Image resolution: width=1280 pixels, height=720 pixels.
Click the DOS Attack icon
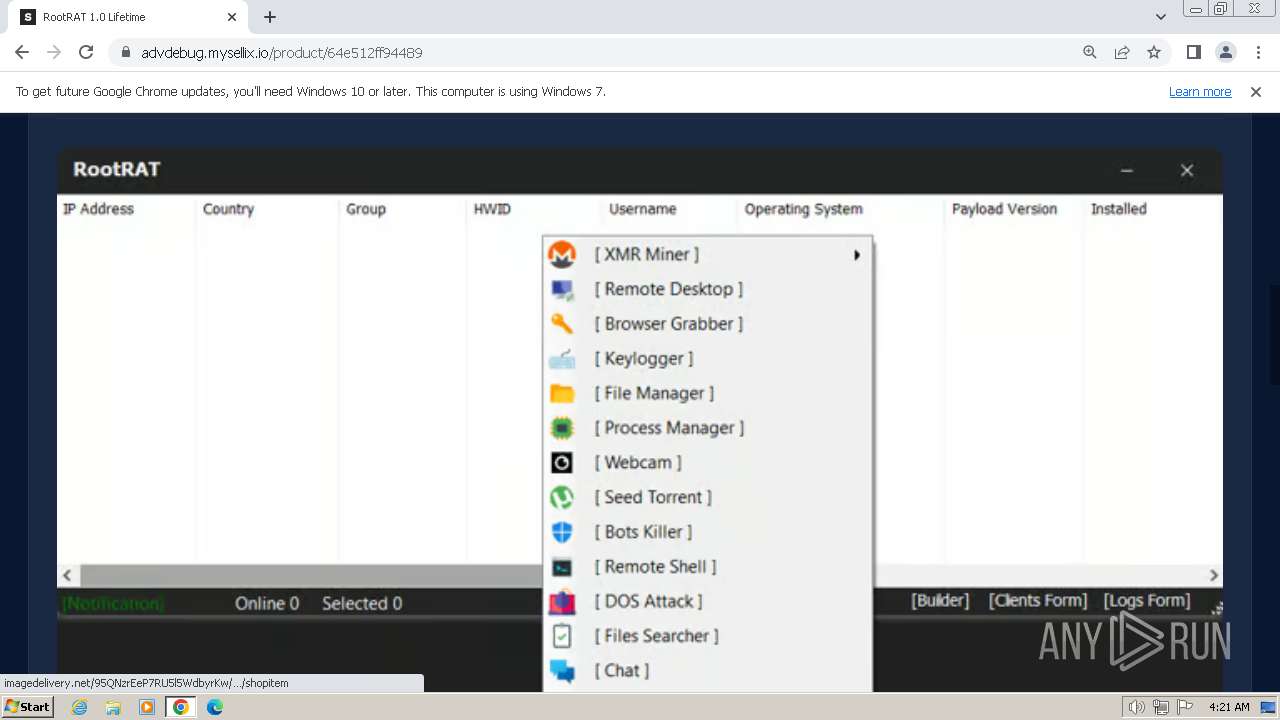562,602
